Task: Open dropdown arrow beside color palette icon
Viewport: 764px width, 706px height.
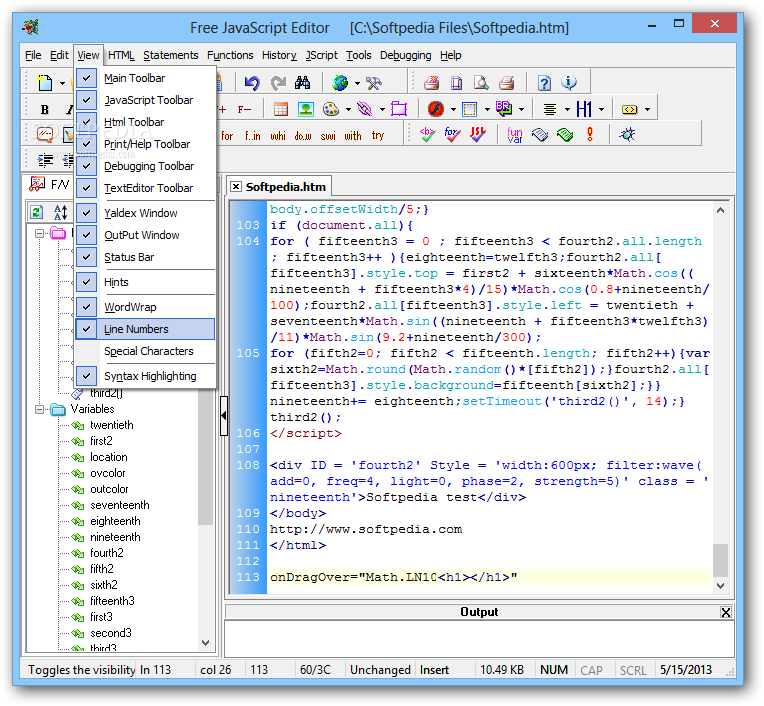Action: pos(348,109)
